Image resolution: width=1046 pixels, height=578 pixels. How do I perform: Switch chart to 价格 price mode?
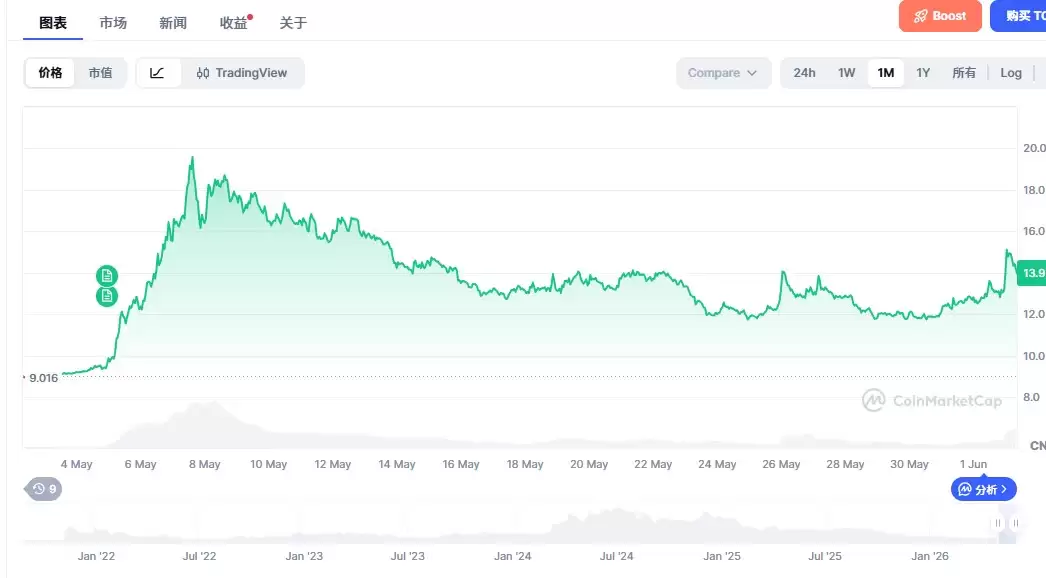50,73
